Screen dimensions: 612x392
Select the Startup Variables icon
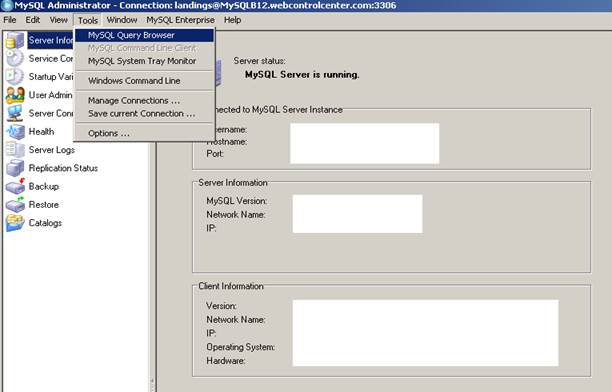[15, 77]
